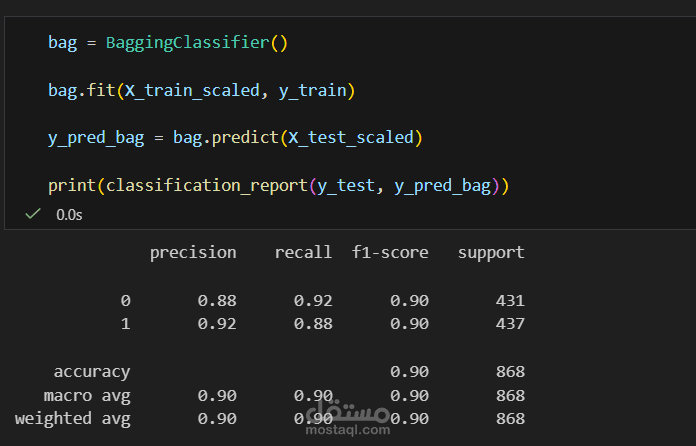Click X_test_scaled in the predict call
This screenshot has width=696, height=446.
click(x=350, y=137)
